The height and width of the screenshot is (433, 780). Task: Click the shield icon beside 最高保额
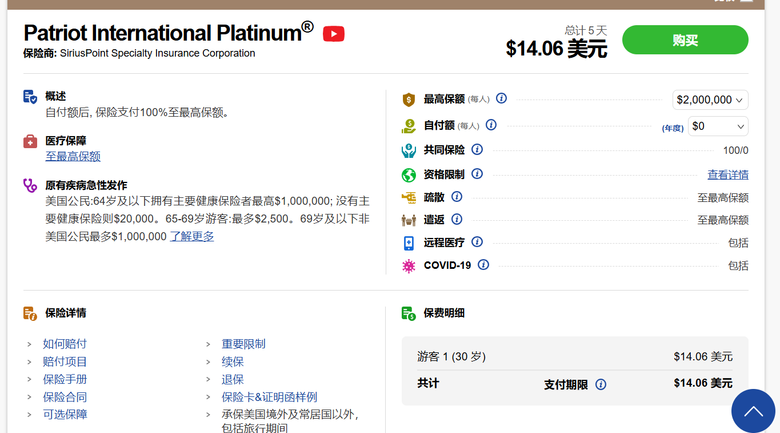[x=408, y=100]
